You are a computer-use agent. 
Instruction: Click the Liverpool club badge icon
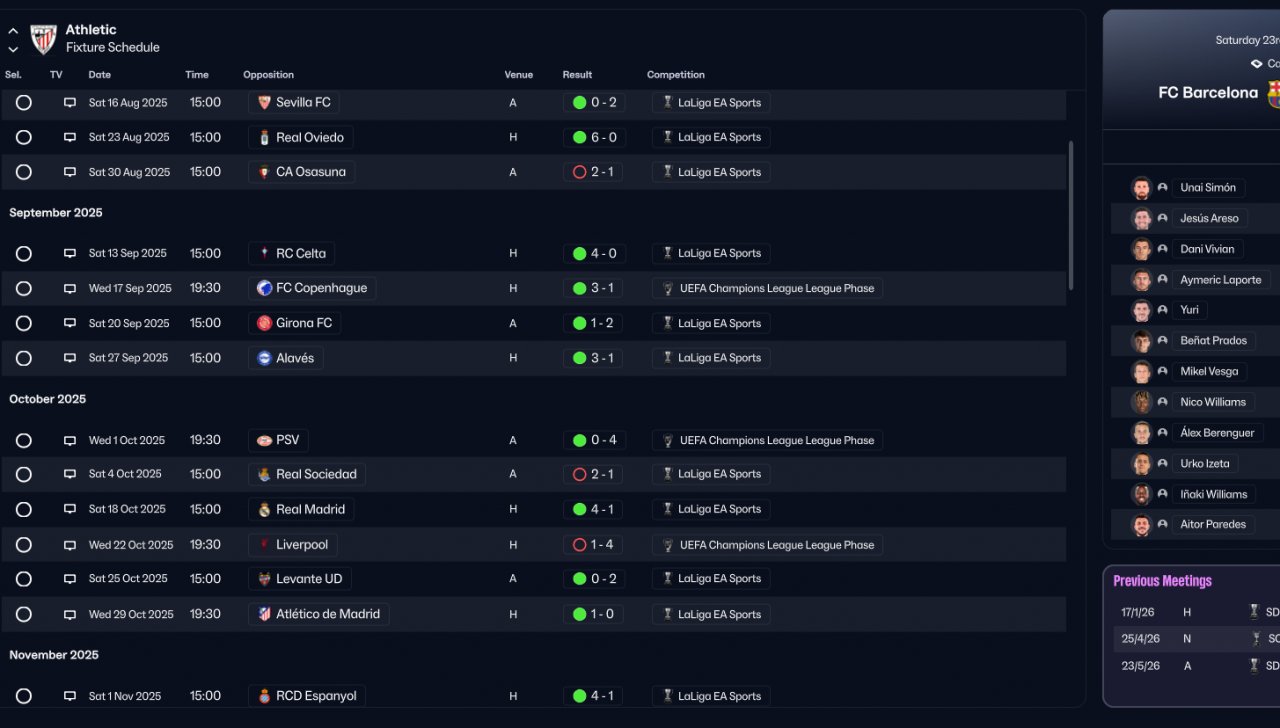264,545
